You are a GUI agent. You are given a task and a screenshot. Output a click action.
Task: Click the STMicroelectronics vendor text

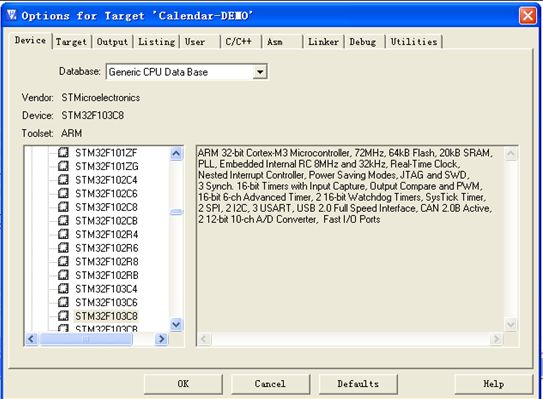[x=101, y=98]
